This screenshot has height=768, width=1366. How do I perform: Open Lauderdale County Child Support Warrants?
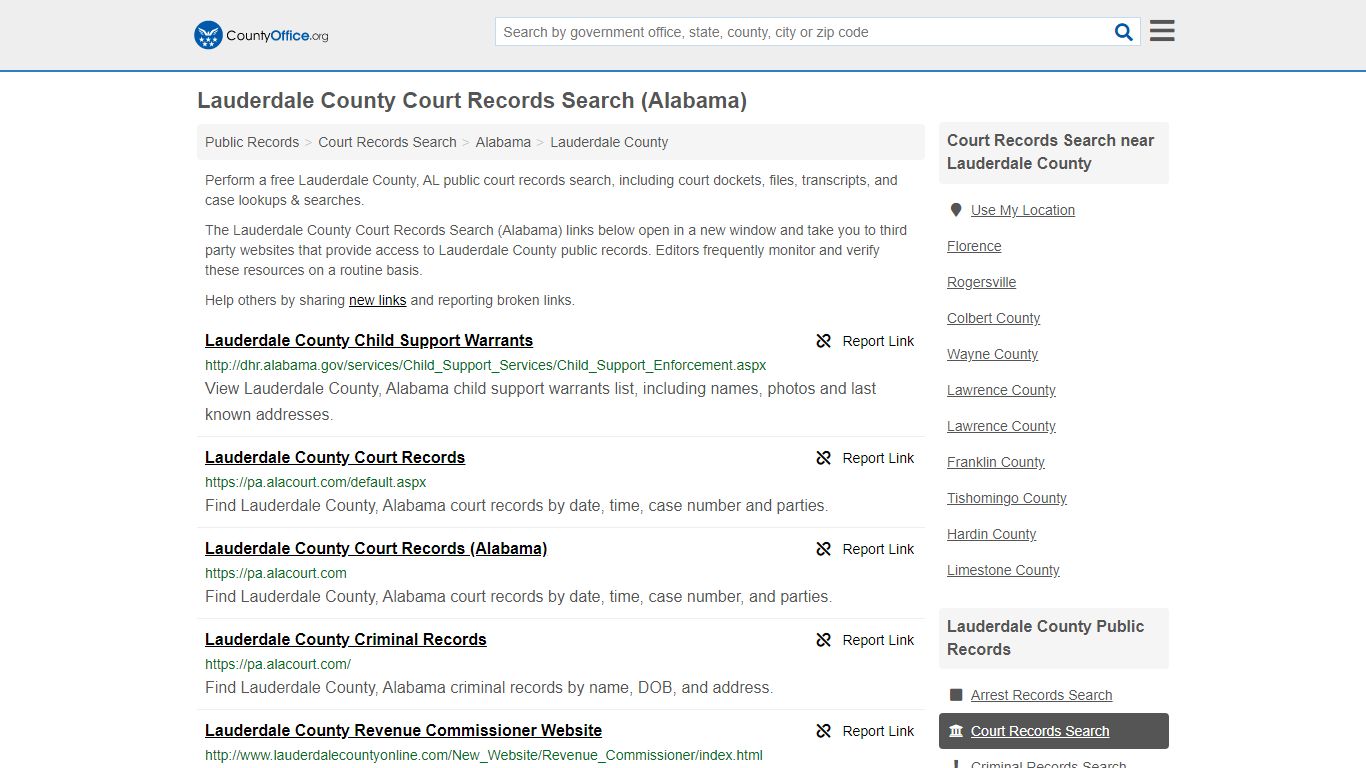(x=369, y=340)
